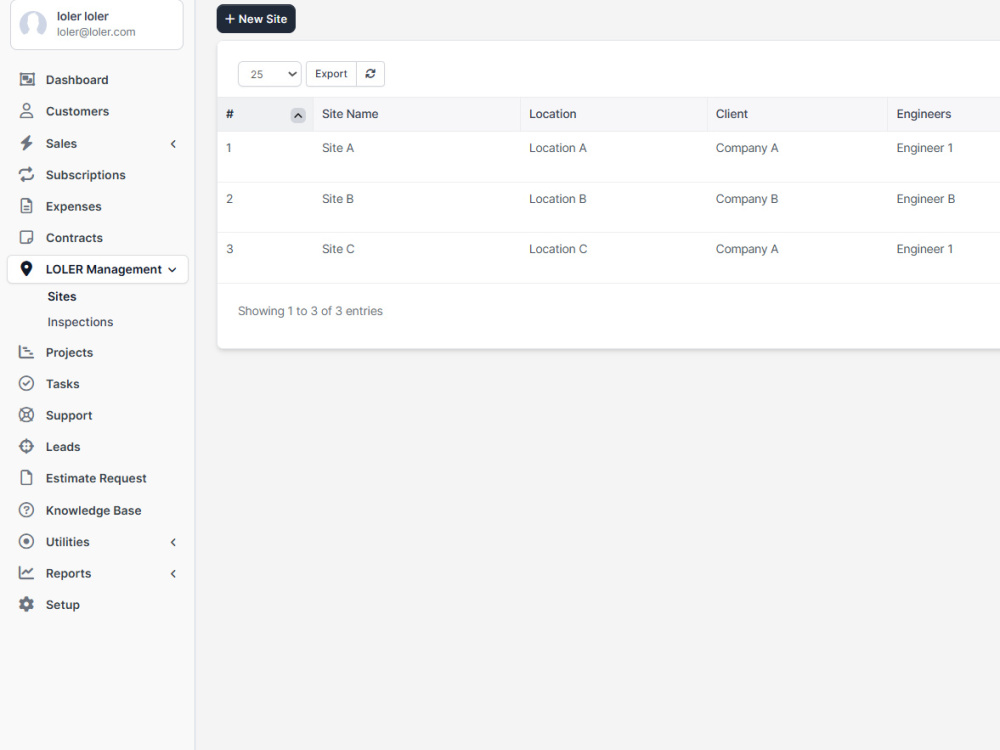Open the Sites submenu item
This screenshot has height=750, width=1000.
coord(62,297)
